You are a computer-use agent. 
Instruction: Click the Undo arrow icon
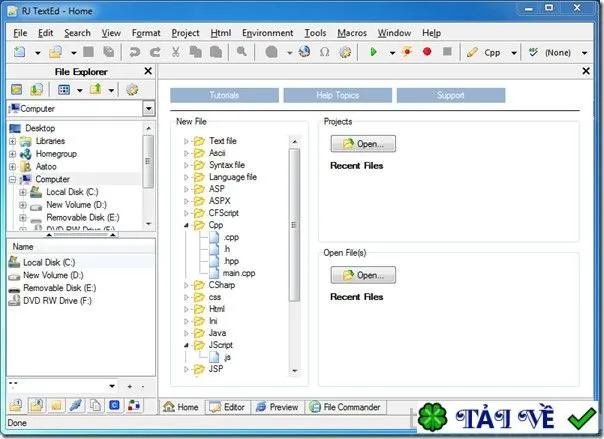(134, 52)
